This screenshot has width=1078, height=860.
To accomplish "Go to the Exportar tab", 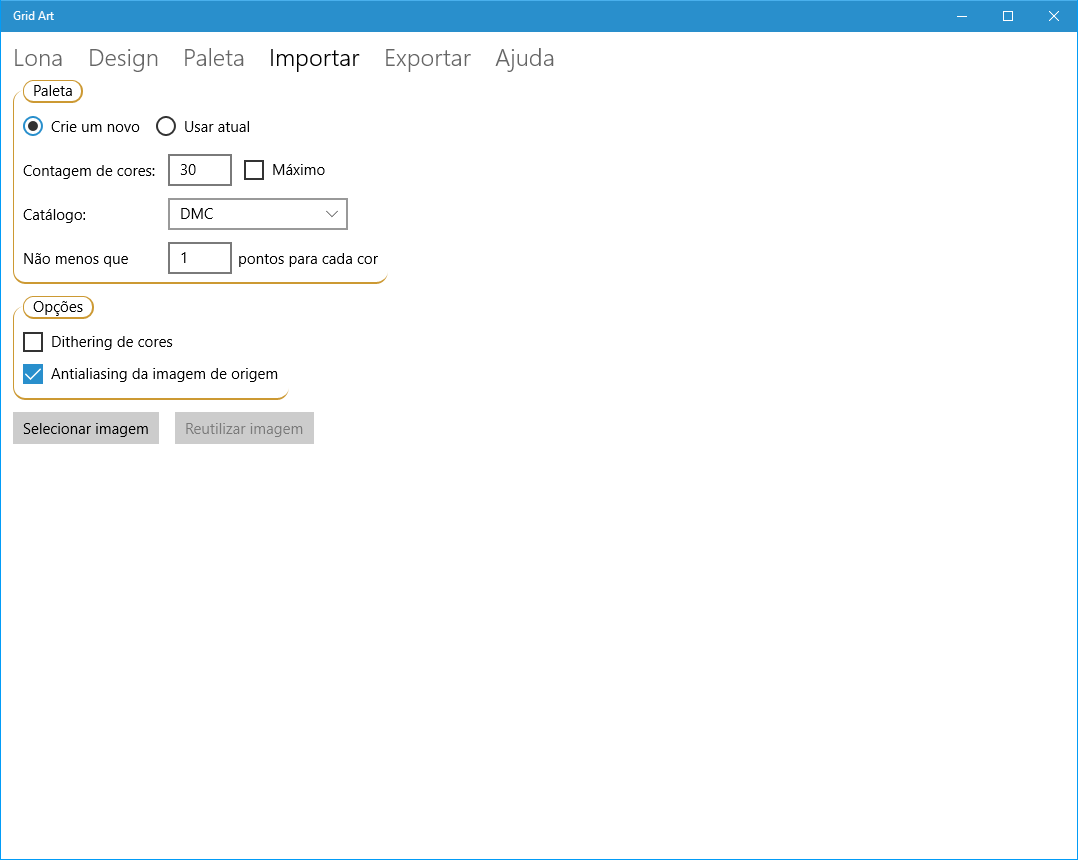I will [x=427, y=58].
